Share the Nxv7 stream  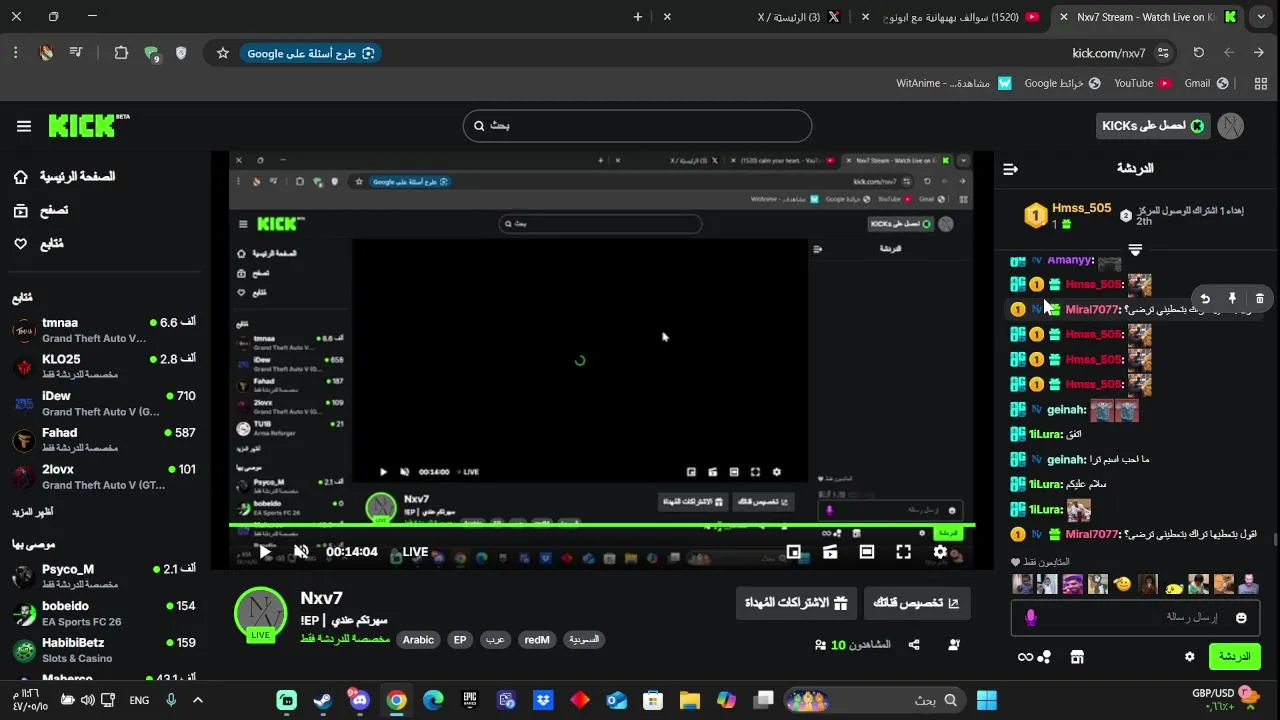[914, 645]
